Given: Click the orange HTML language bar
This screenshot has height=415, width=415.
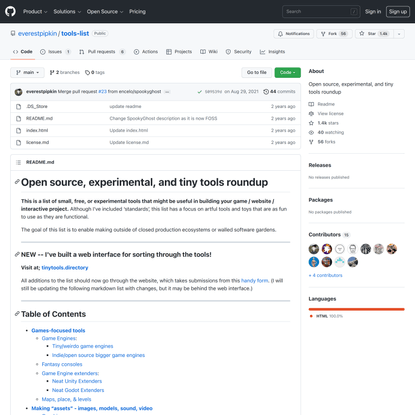Looking at the screenshot, I should [356, 309].
